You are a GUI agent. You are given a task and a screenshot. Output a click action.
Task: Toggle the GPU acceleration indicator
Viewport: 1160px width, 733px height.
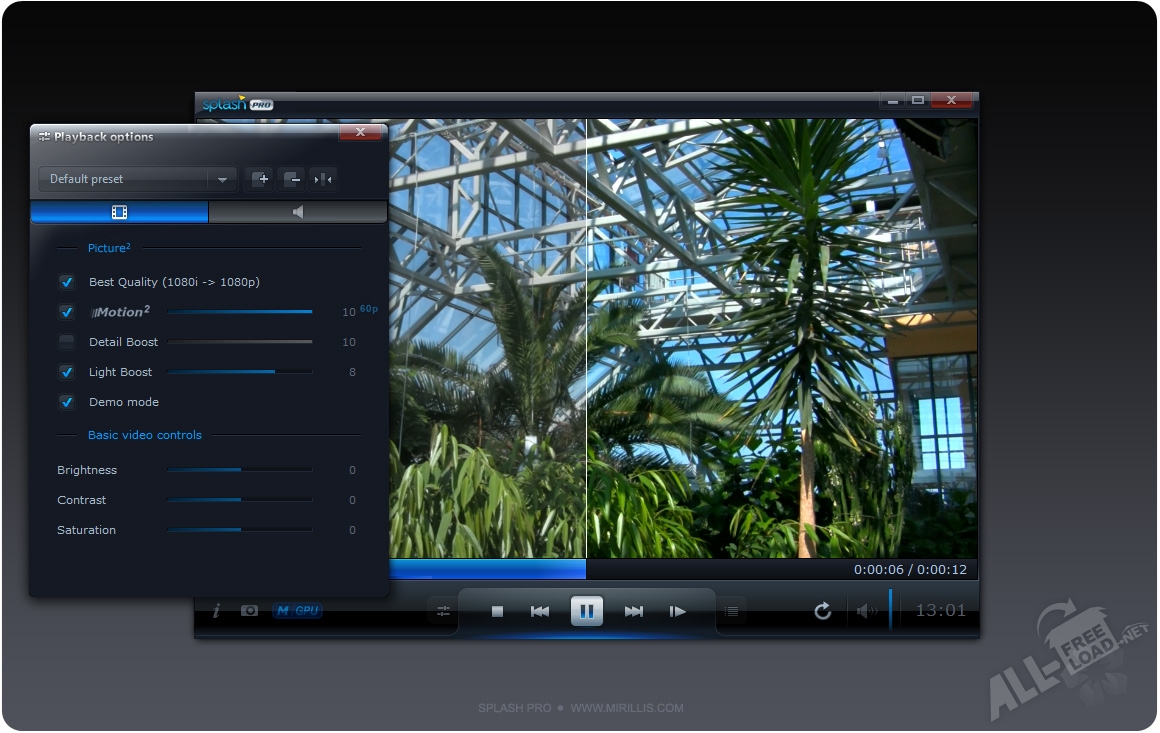pyautogui.click(x=297, y=611)
